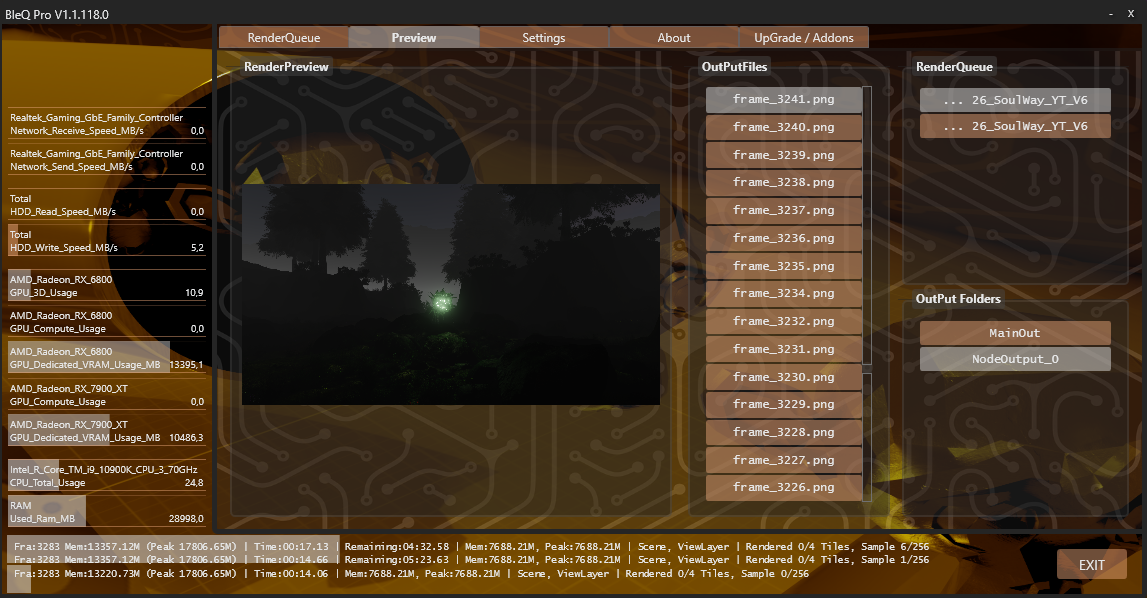Image resolution: width=1147 pixels, height=598 pixels.
Task: Choose the NodeOutput_0 output folder
Action: coord(1015,359)
